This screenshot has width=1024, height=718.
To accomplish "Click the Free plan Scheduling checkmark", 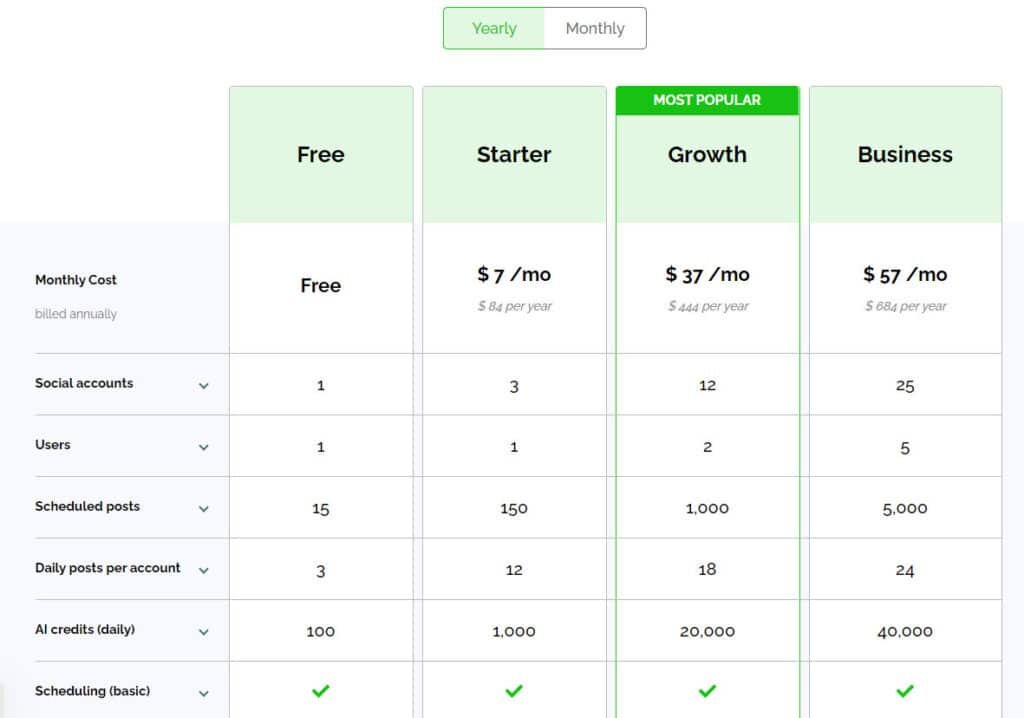I will [320, 690].
